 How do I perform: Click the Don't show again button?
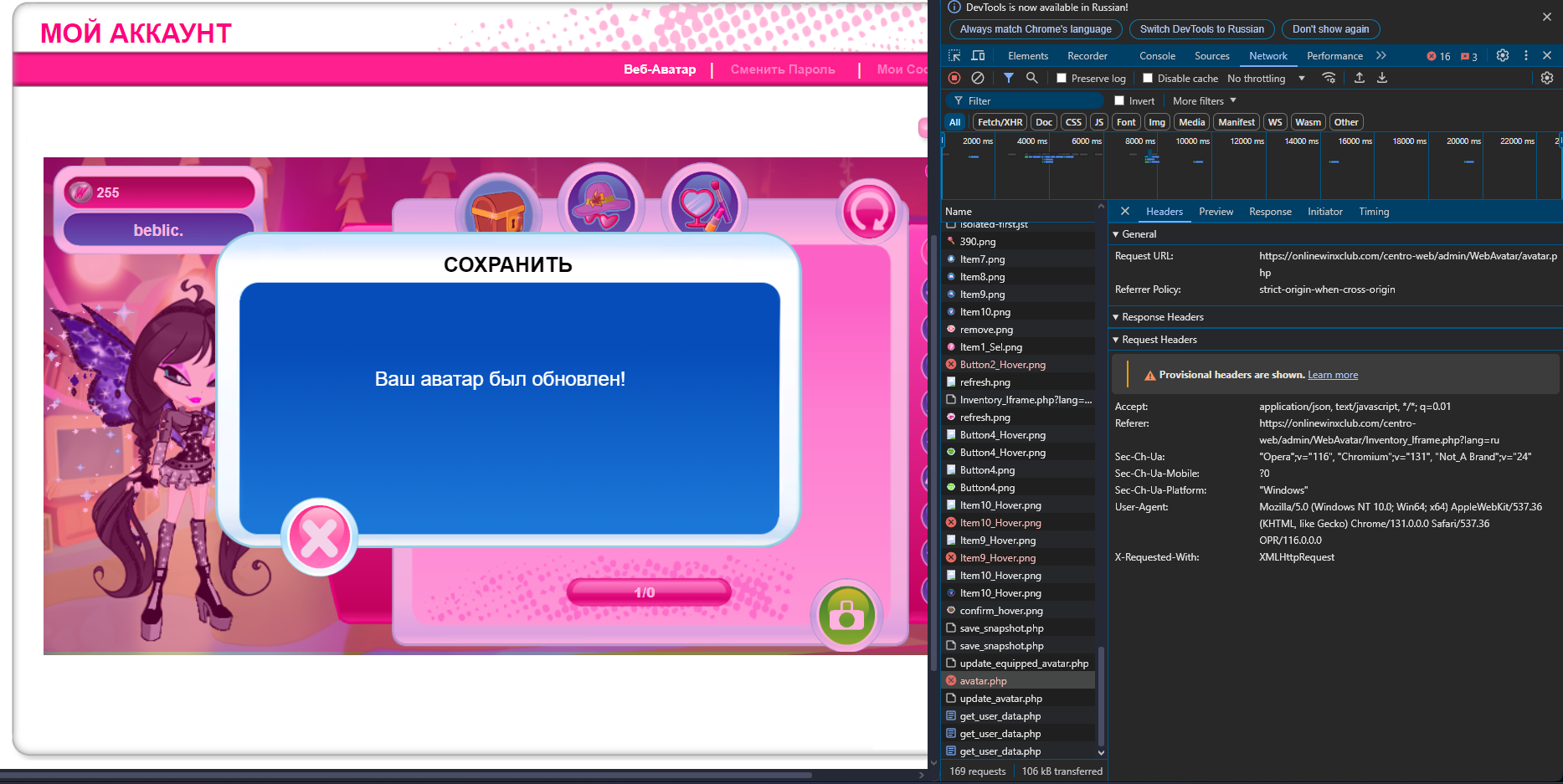coord(1330,29)
